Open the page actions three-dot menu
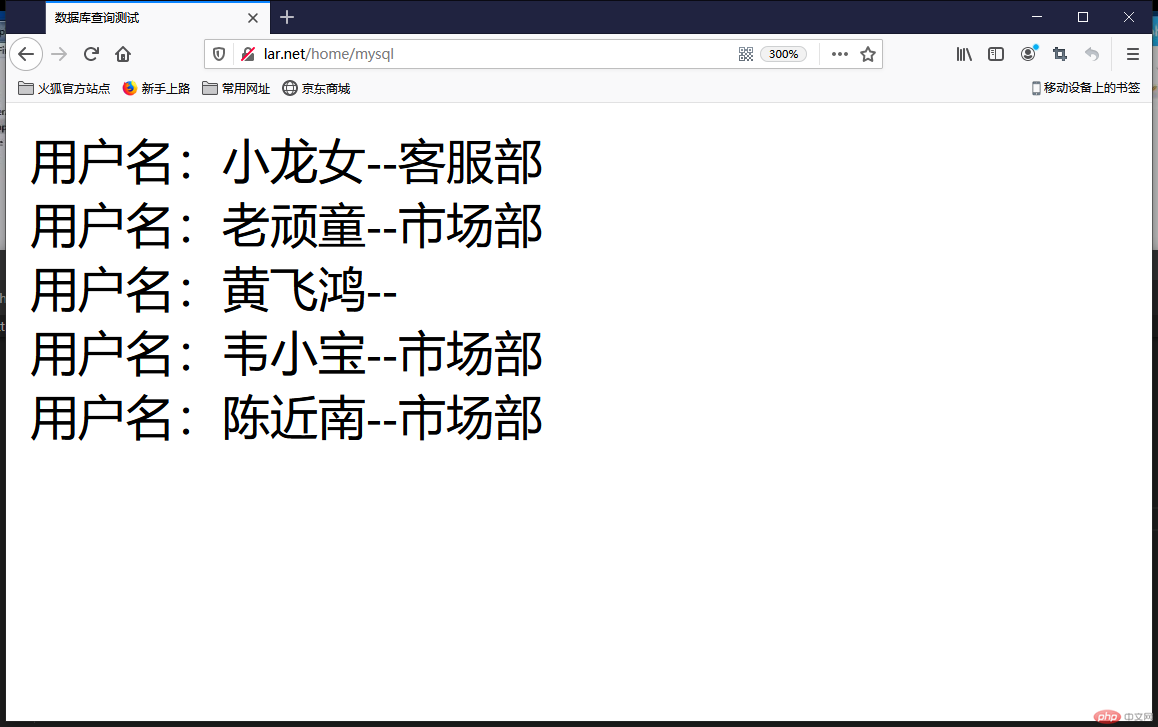Image resolution: width=1158 pixels, height=727 pixels. [x=840, y=54]
